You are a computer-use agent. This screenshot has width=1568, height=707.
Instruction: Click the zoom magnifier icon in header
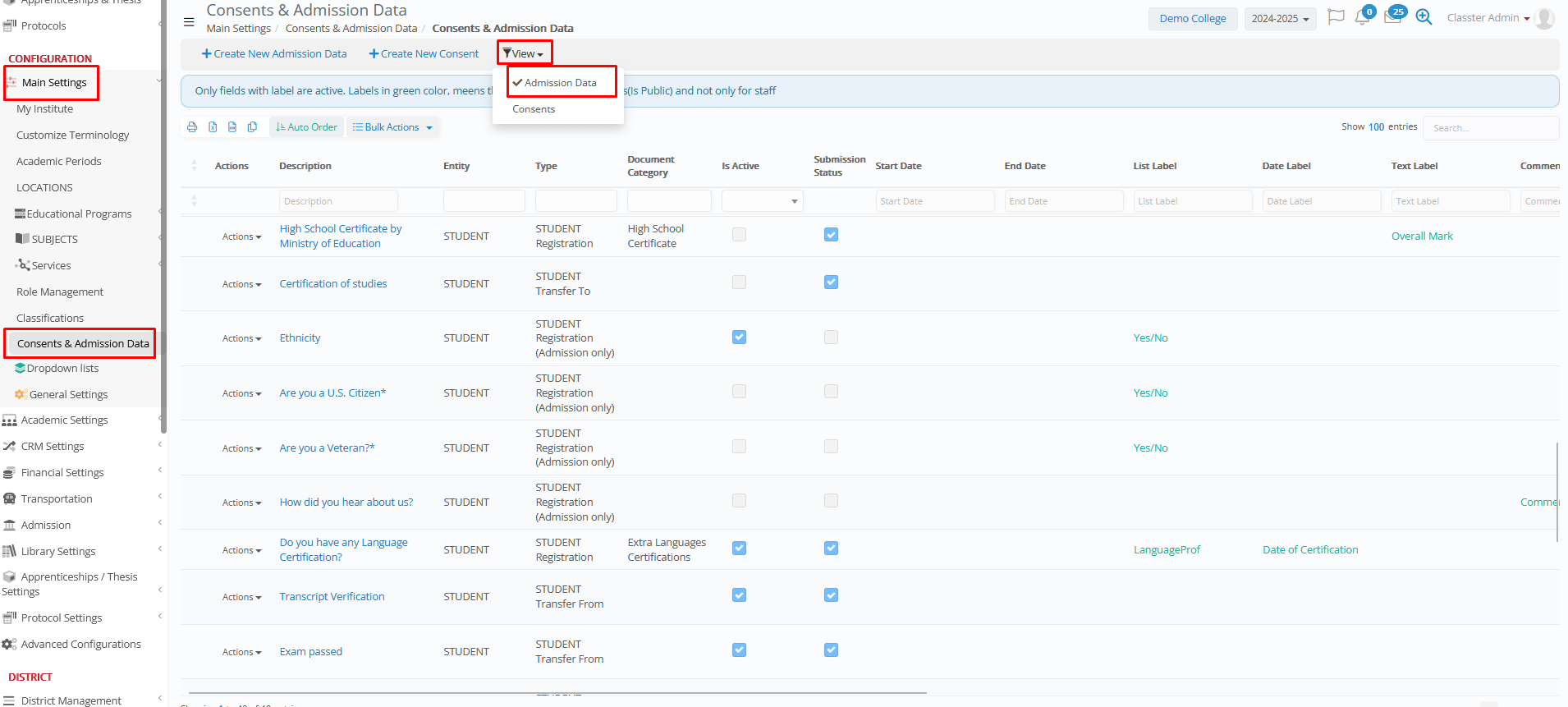(1424, 17)
